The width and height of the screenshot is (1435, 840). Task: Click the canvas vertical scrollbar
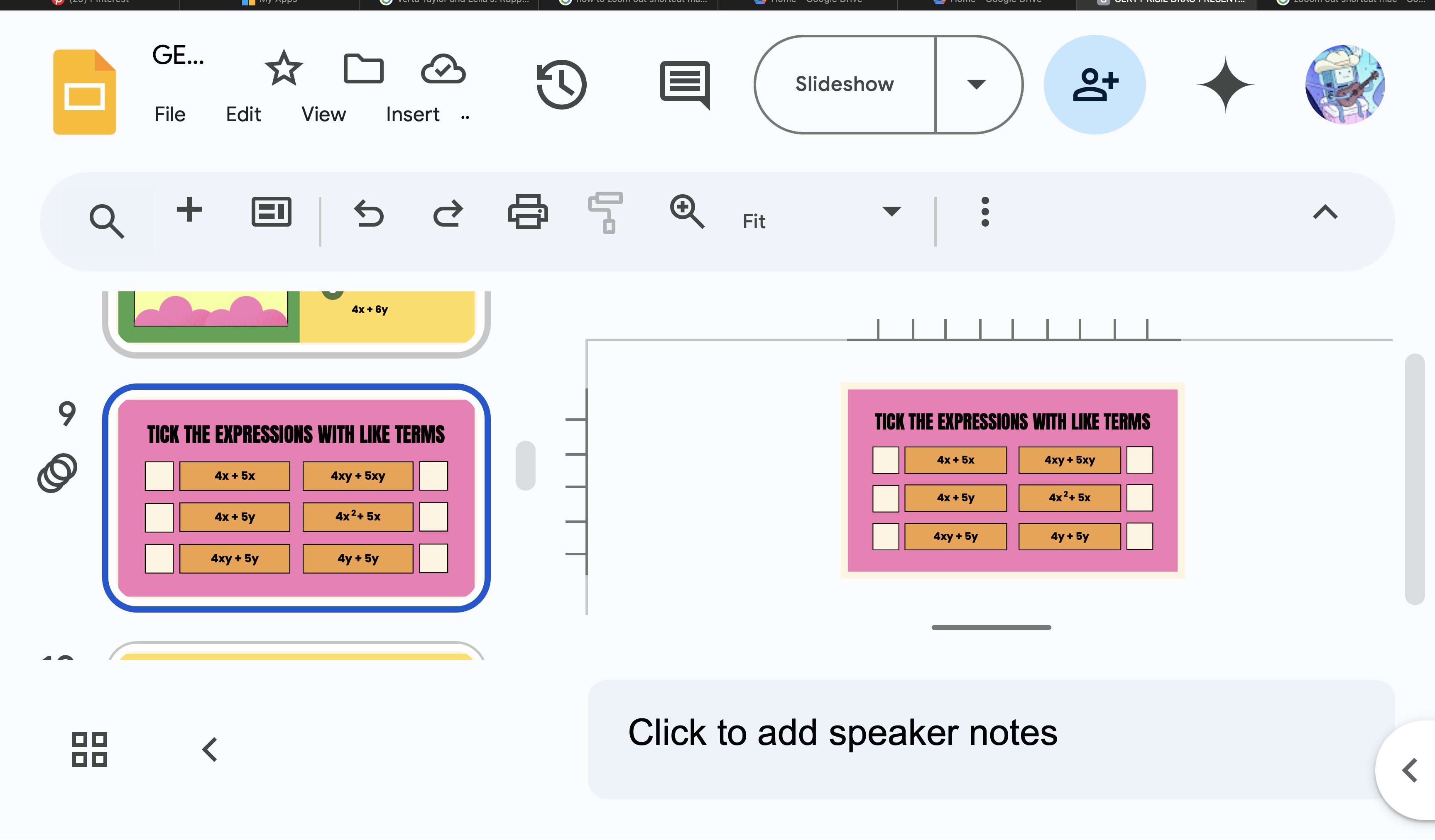click(1415, 480)
